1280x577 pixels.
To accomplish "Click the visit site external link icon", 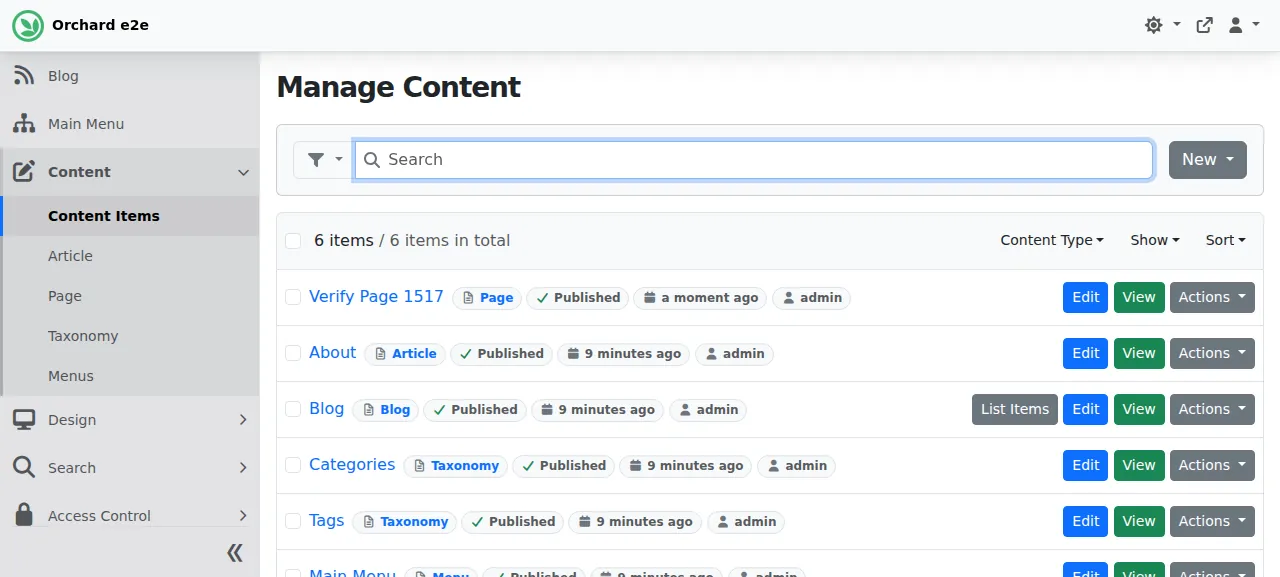I will coord(1205,25).
